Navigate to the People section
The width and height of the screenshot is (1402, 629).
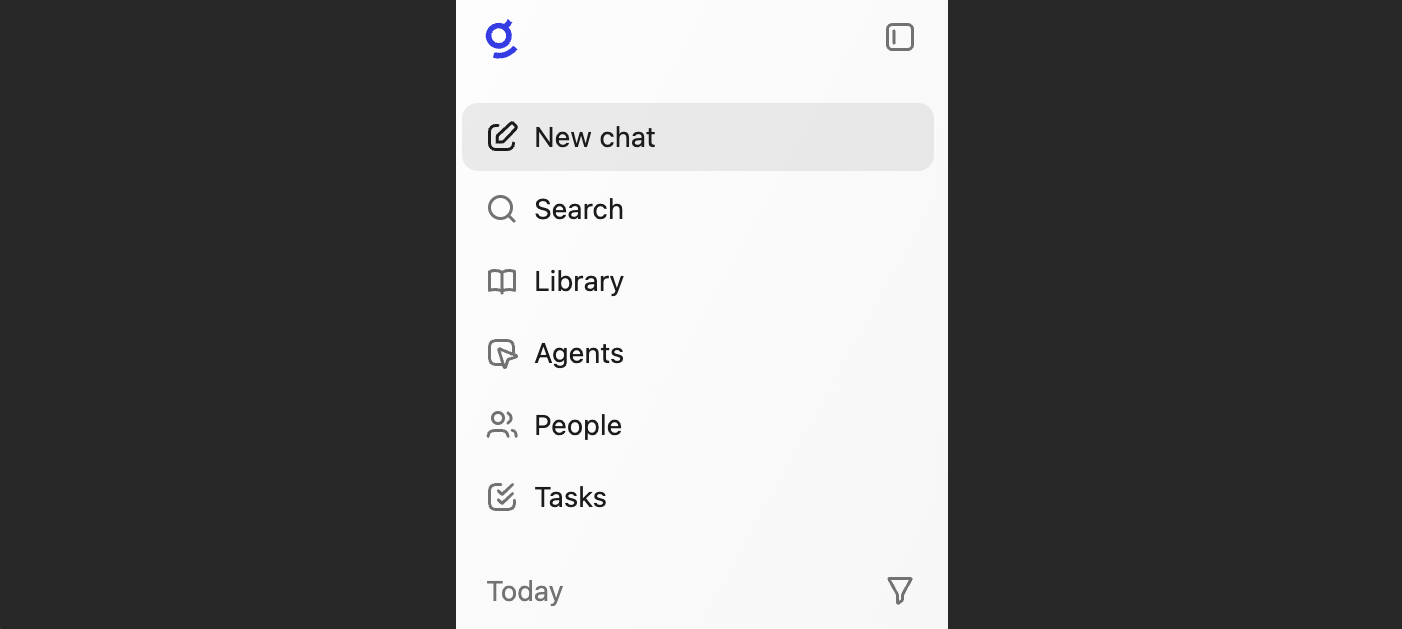pyautogui.click(x=698, y=425)
